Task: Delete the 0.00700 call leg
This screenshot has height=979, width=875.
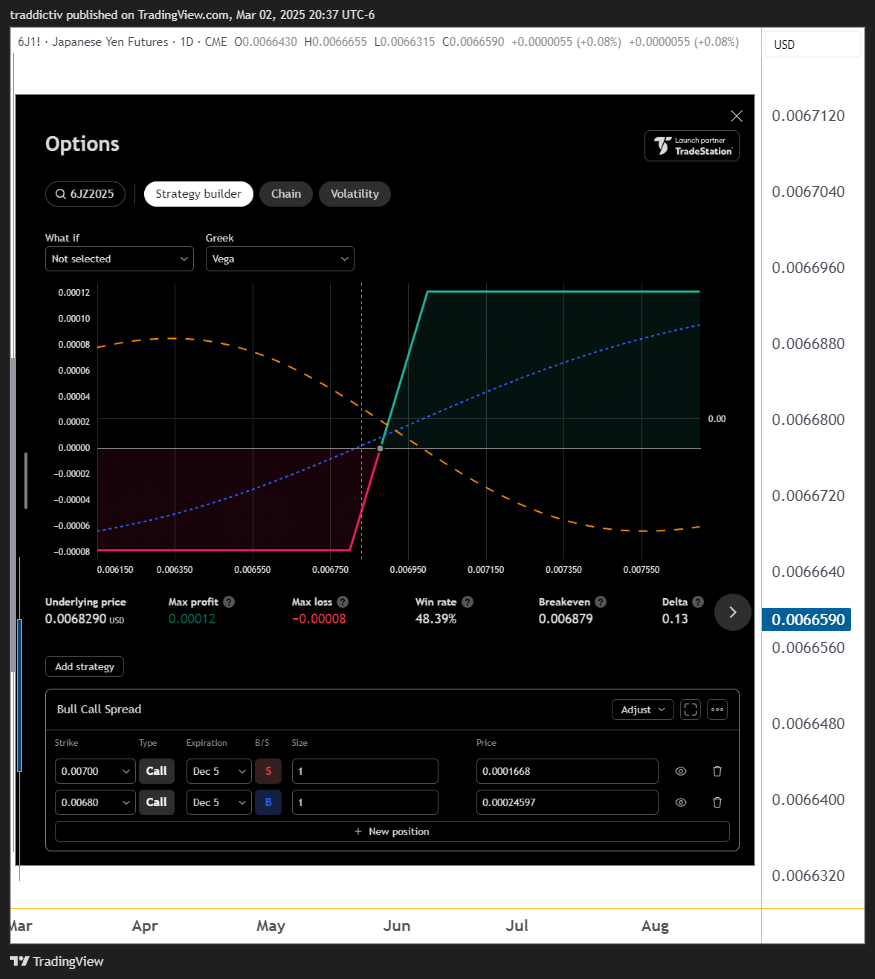Action: point(717,771)
